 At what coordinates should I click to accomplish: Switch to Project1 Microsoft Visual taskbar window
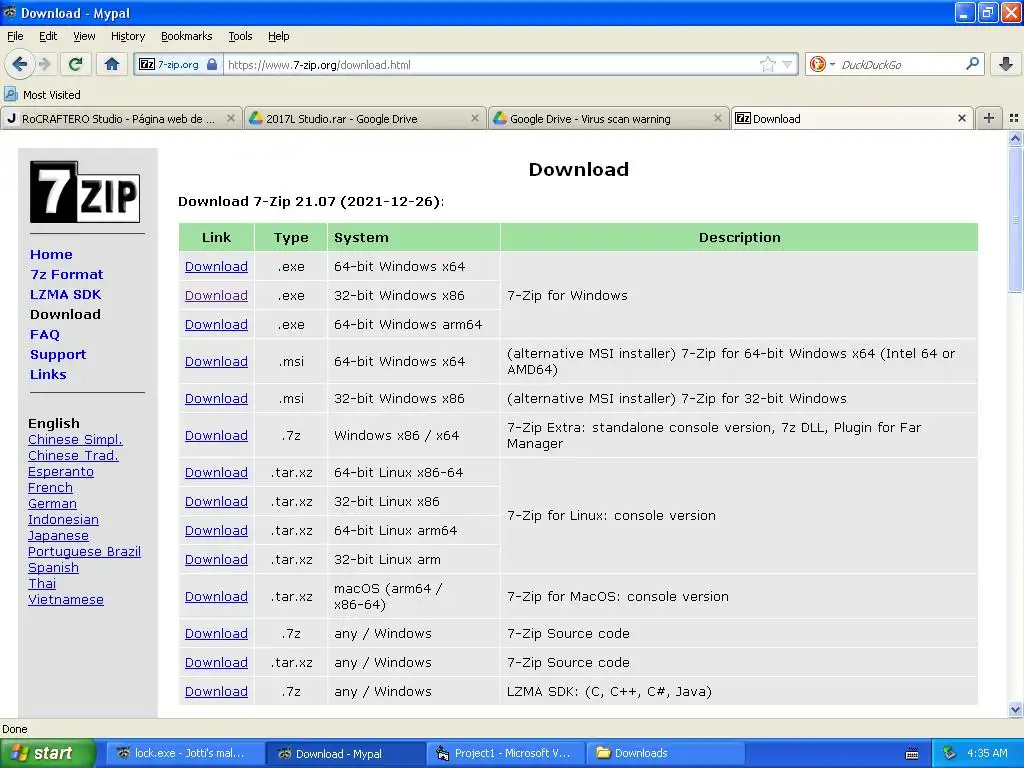coord(505,754)
